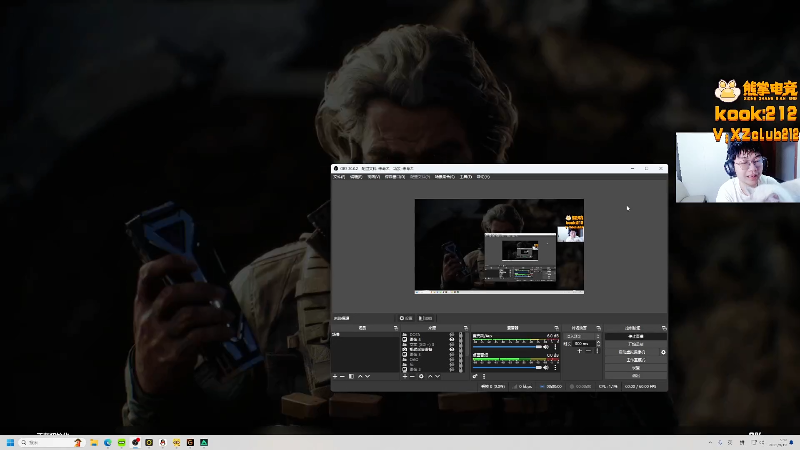Click the Stop Streaming button in Controls dock
800x450 pixels.
tap(636, 336)
